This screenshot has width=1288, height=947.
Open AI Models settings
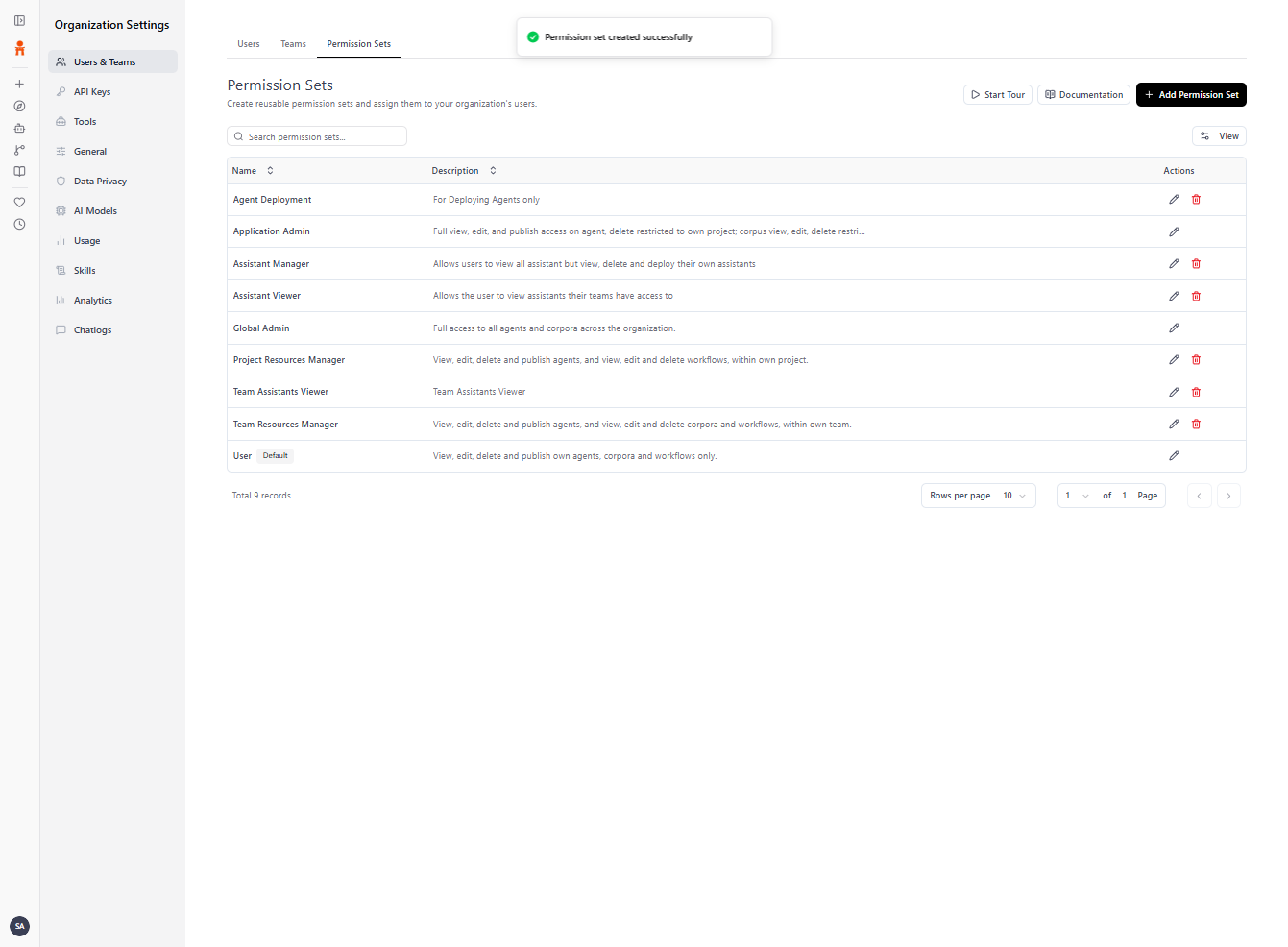[x=112, y=211]
